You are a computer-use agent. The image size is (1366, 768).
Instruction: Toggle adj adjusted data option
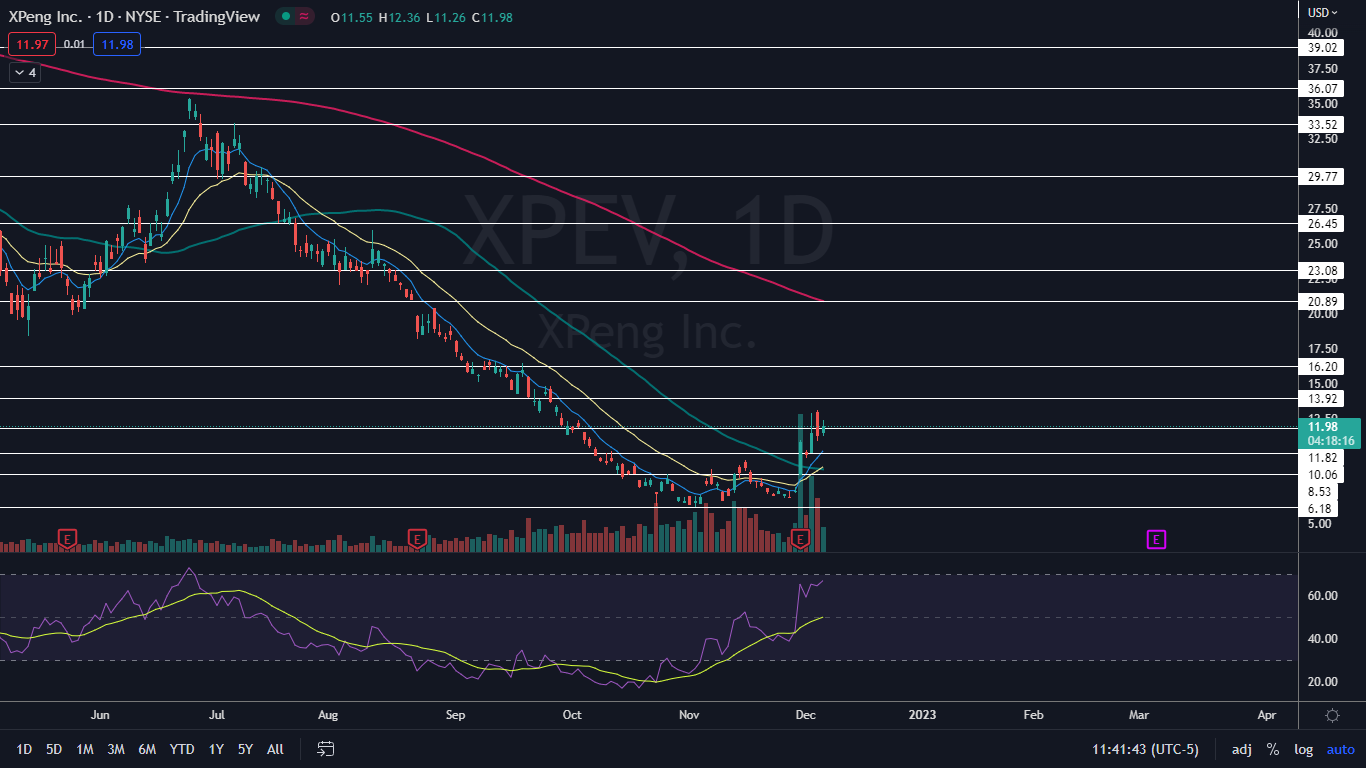[1241, 749]
